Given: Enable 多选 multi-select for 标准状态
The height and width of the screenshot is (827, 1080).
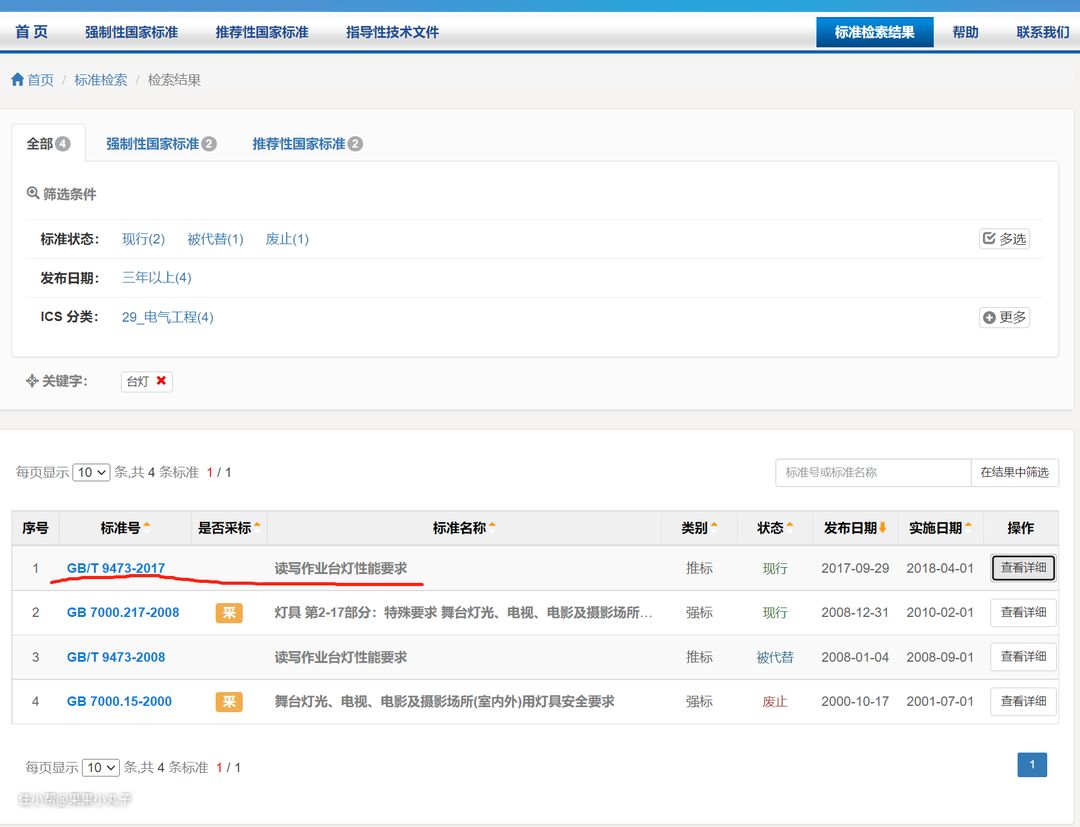Looking at the screenshot, I should (1004, 239).
